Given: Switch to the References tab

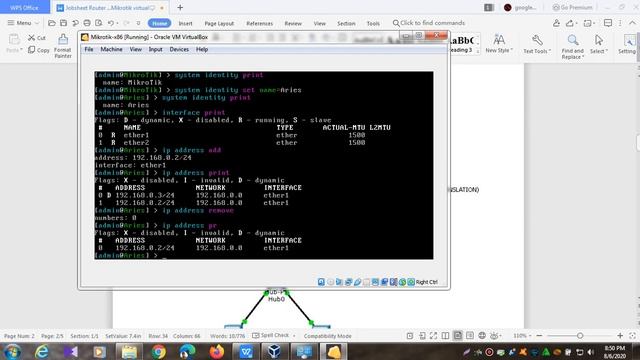Looking at the screenshot, I should click(260, 24).
